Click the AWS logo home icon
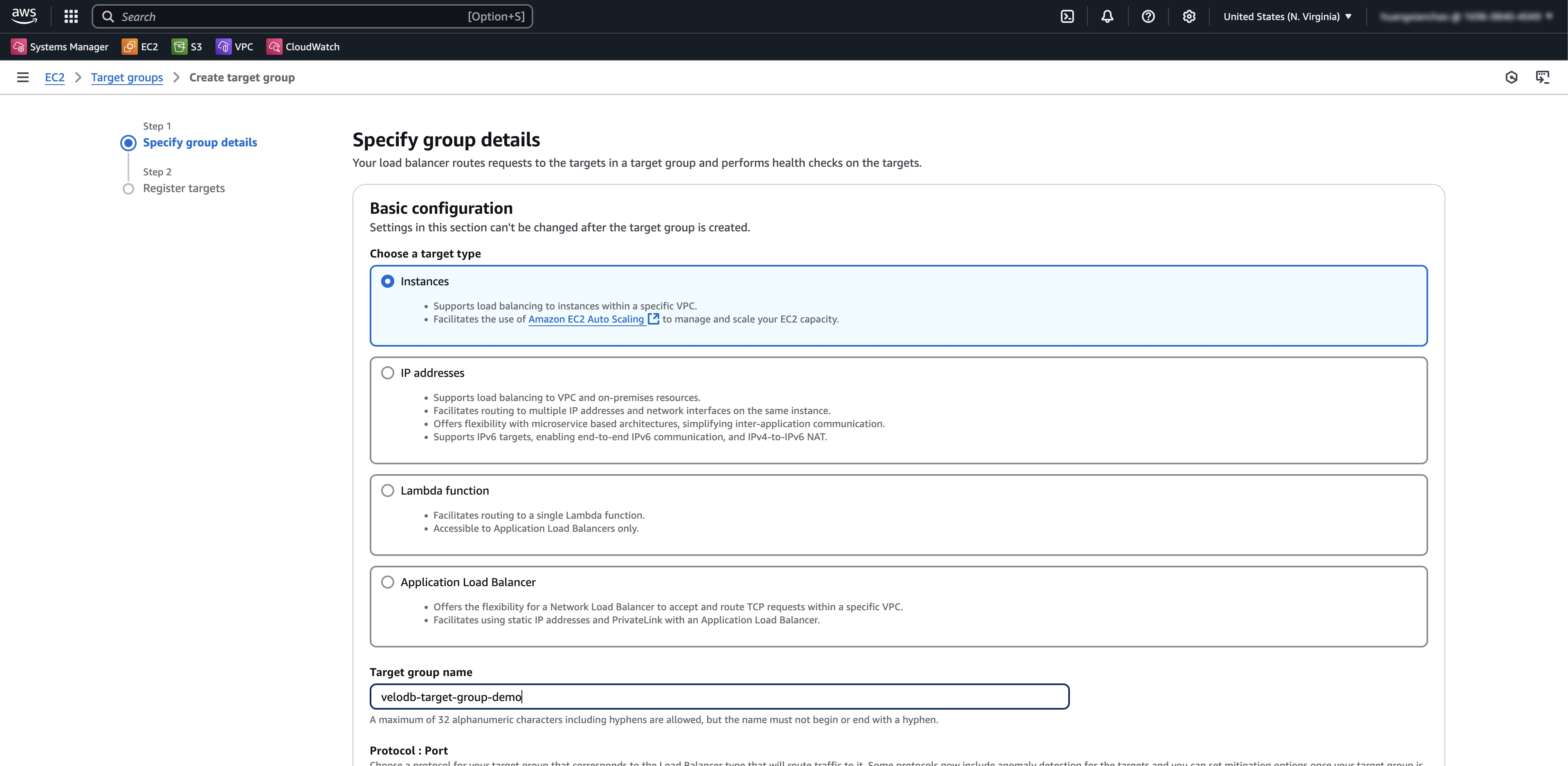The height and width of the screenshot is (766, 1568). [25, 16]
